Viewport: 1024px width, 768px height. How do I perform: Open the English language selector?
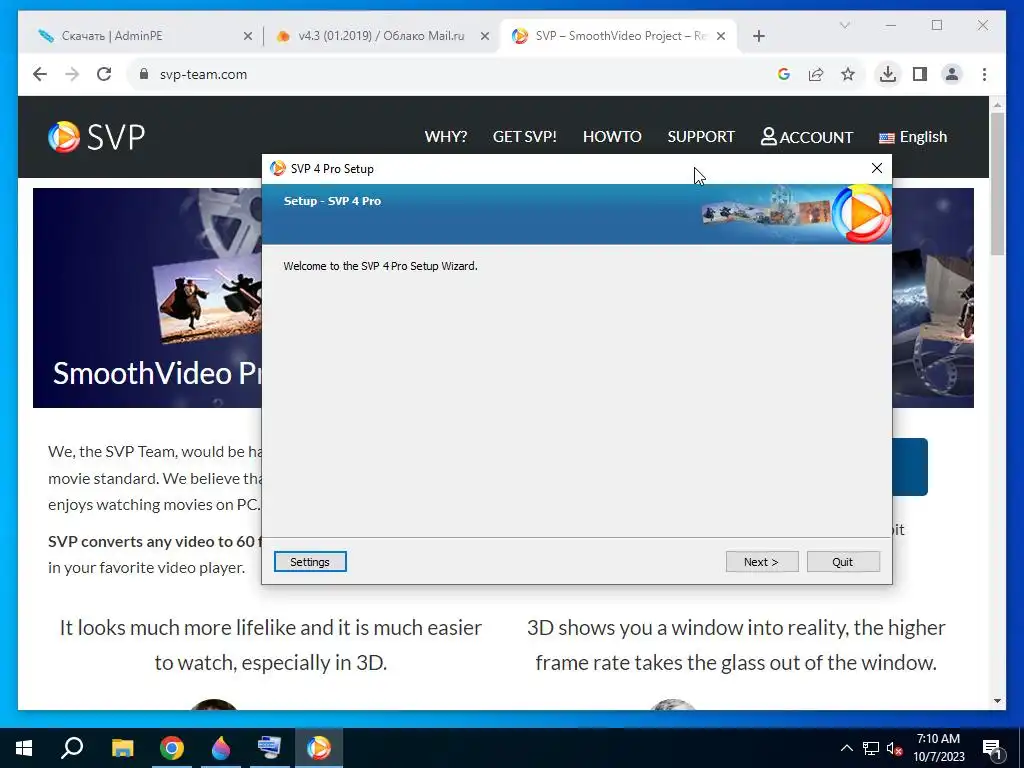point(912,136)
